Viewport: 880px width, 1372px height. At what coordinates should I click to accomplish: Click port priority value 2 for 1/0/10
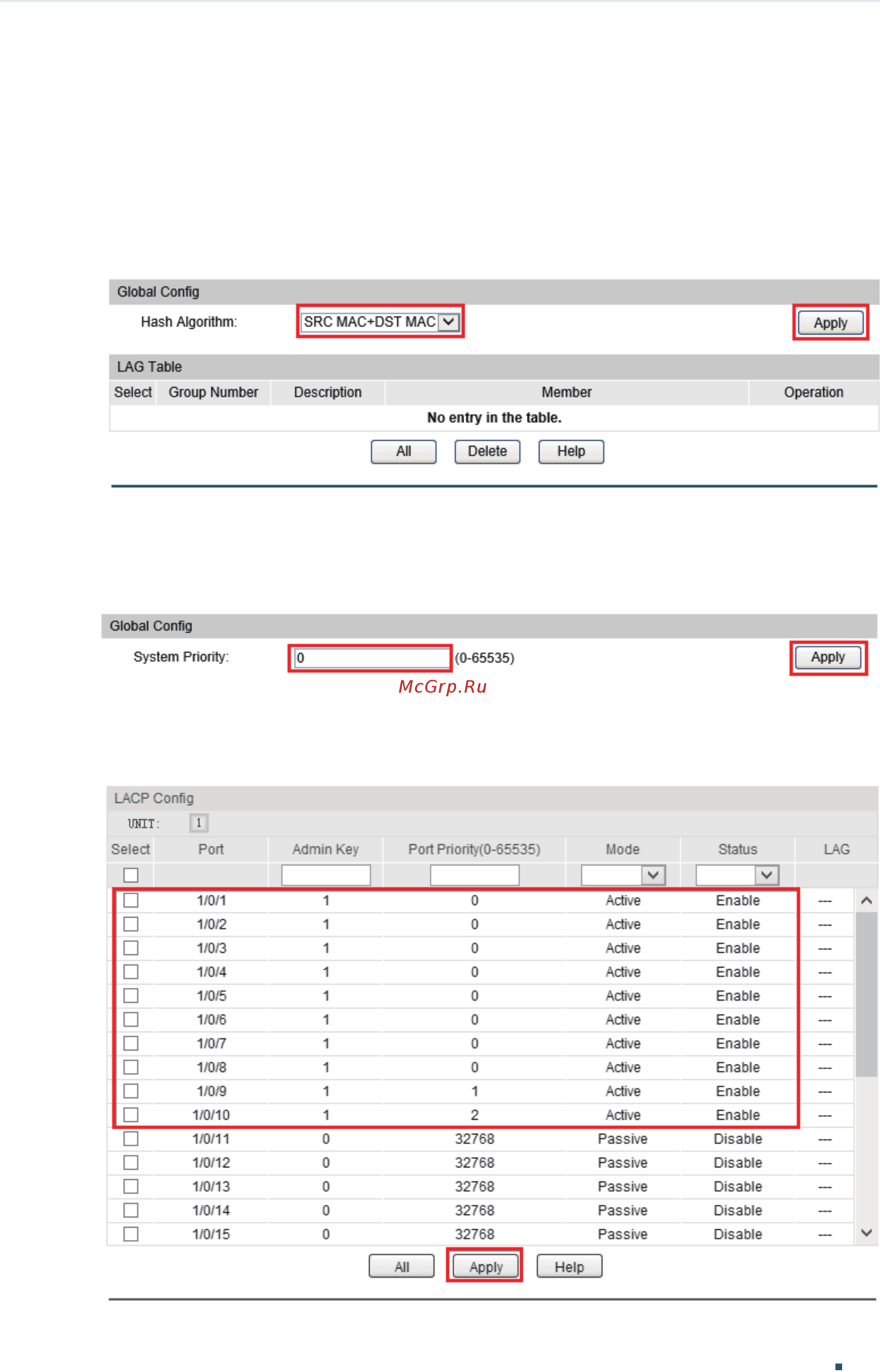coord(474,1116)
